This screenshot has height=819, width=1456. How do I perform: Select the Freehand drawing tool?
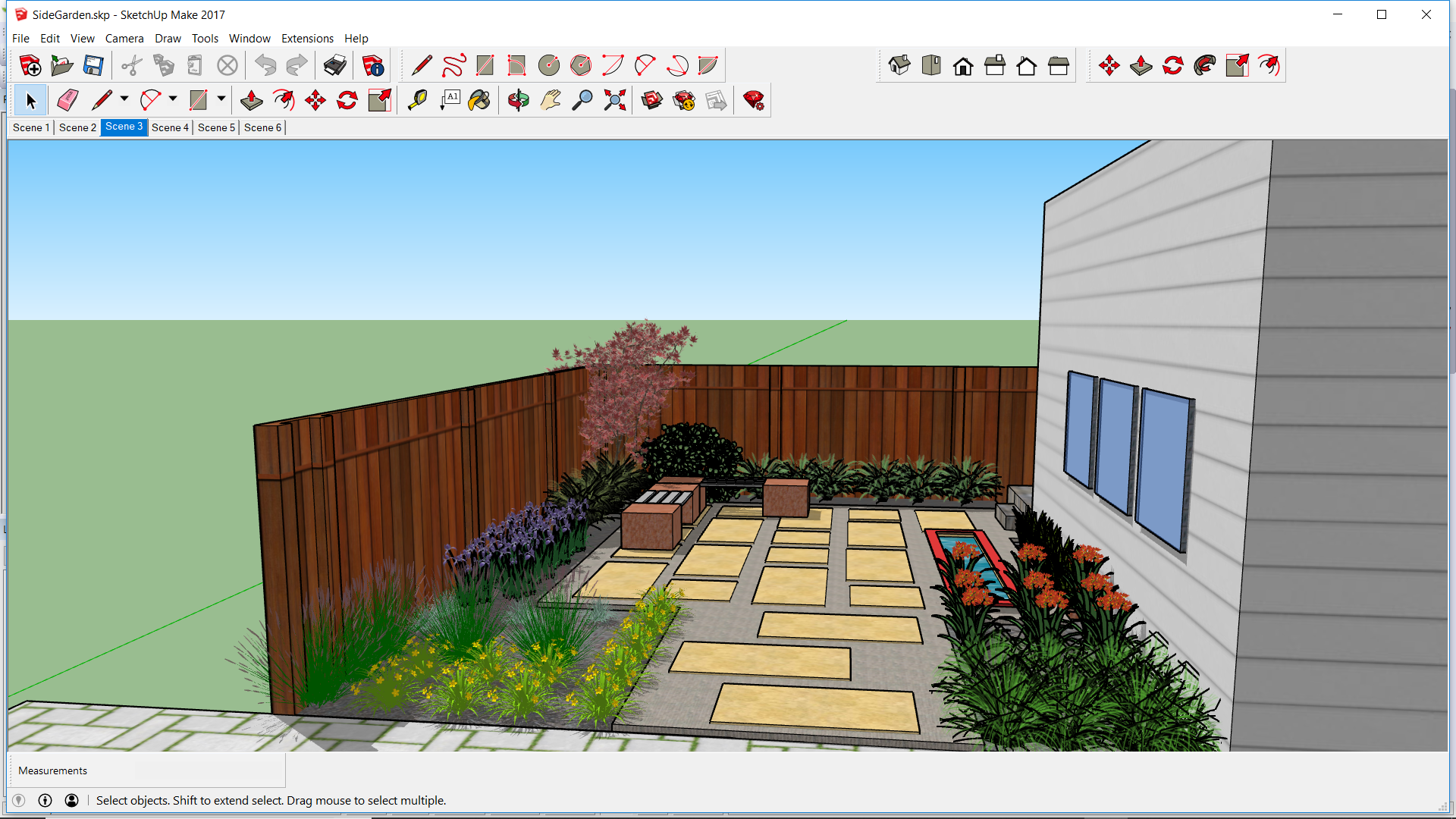point(453,66)
